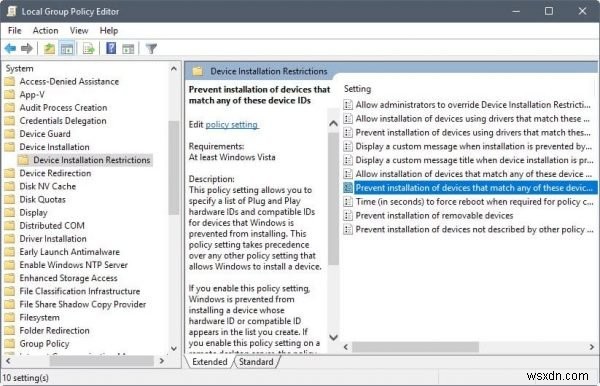Click policy icon beside Prevent installation of removable devices

[348, 215]
